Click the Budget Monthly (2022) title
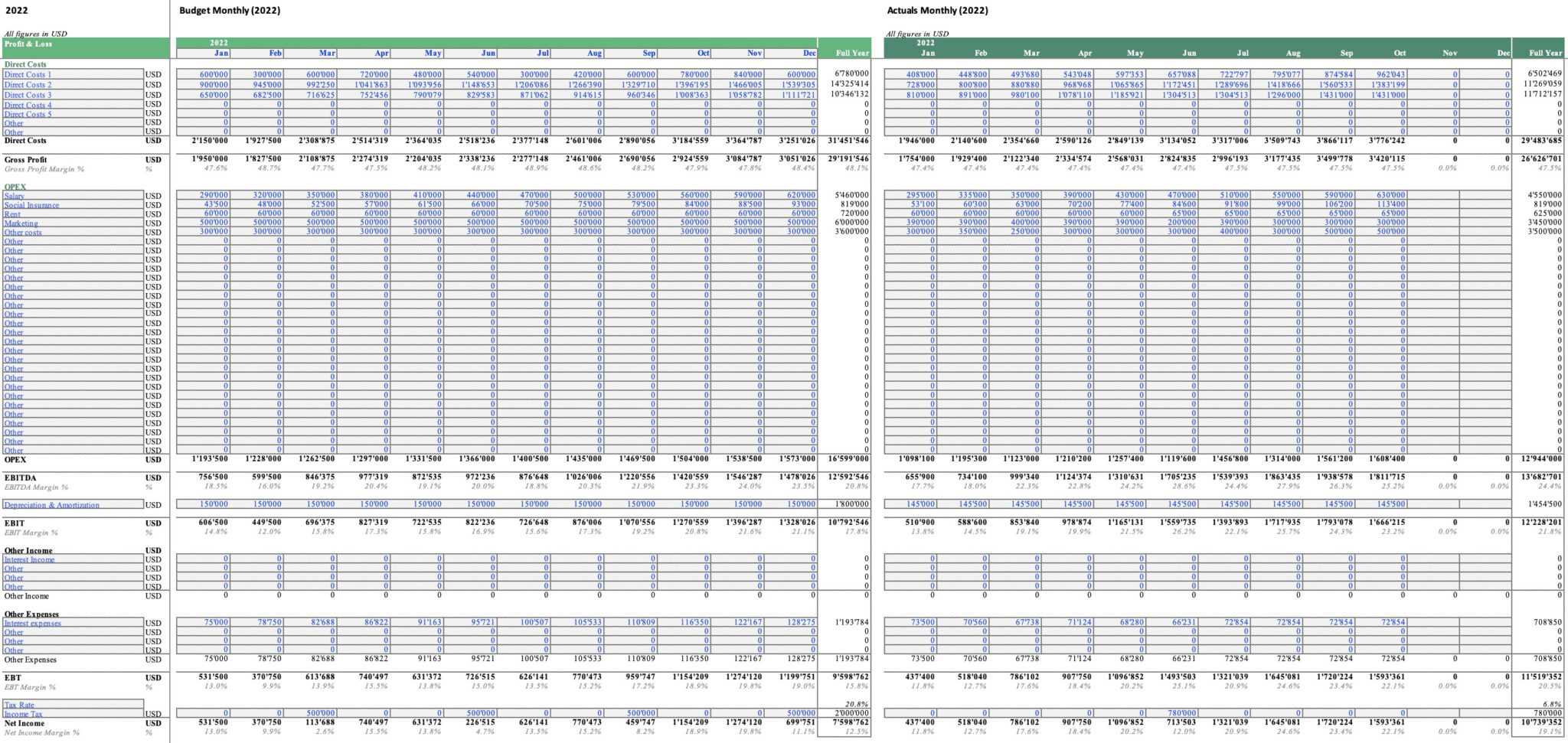 pyautogui.click(x=230, y=11)
